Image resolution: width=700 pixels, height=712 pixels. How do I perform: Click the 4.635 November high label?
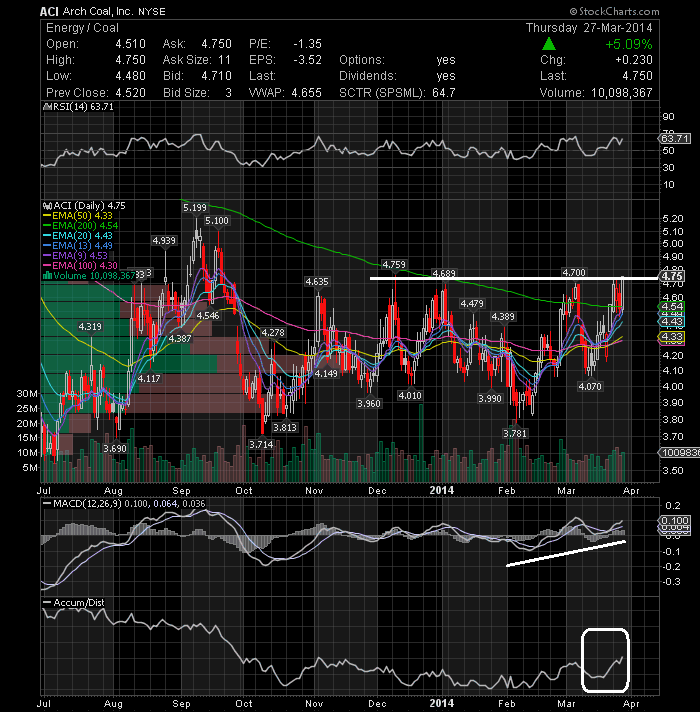point(316,282)
